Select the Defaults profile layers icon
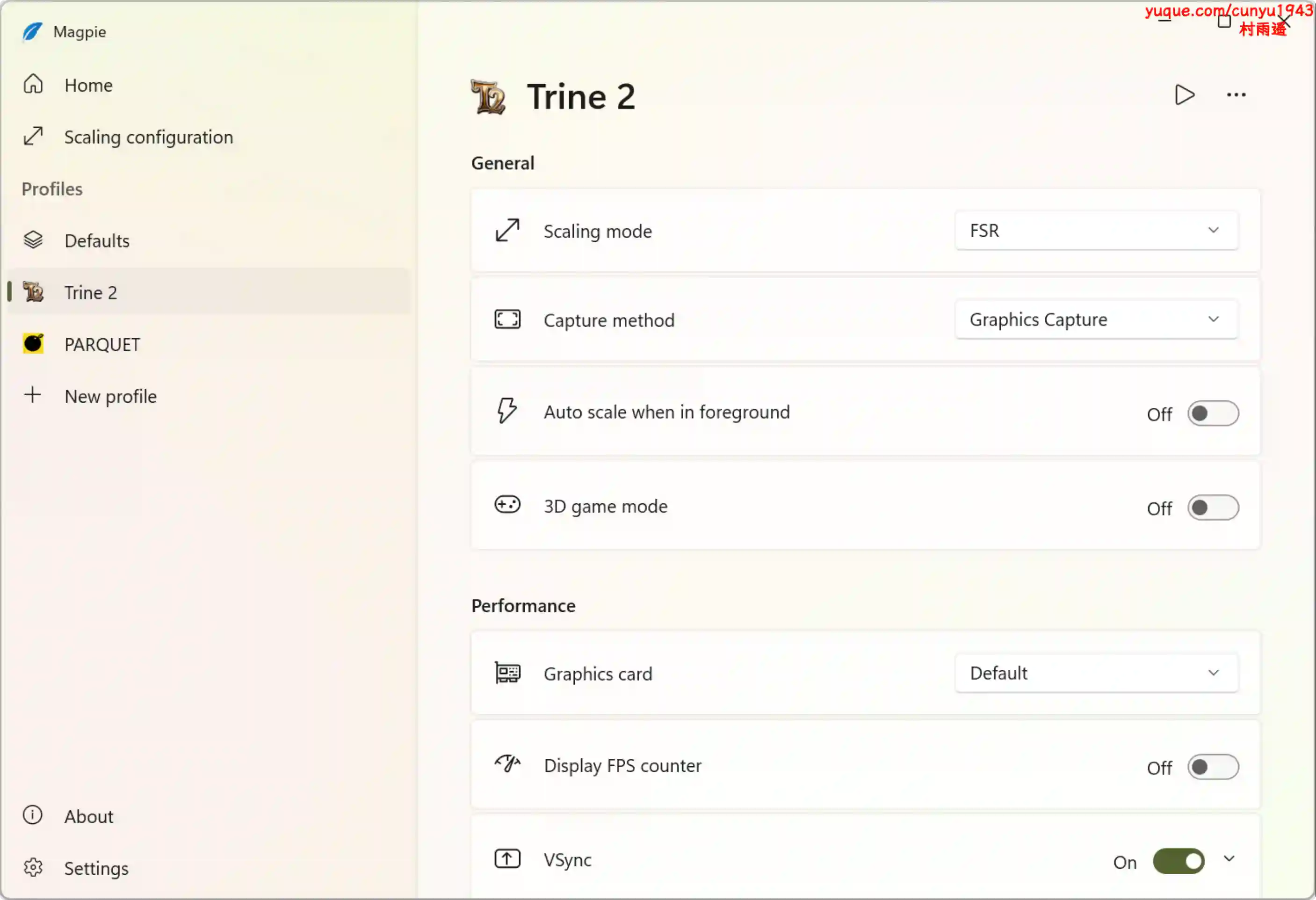The height and width of the screenshot is (900, 1316). [33, 240]
